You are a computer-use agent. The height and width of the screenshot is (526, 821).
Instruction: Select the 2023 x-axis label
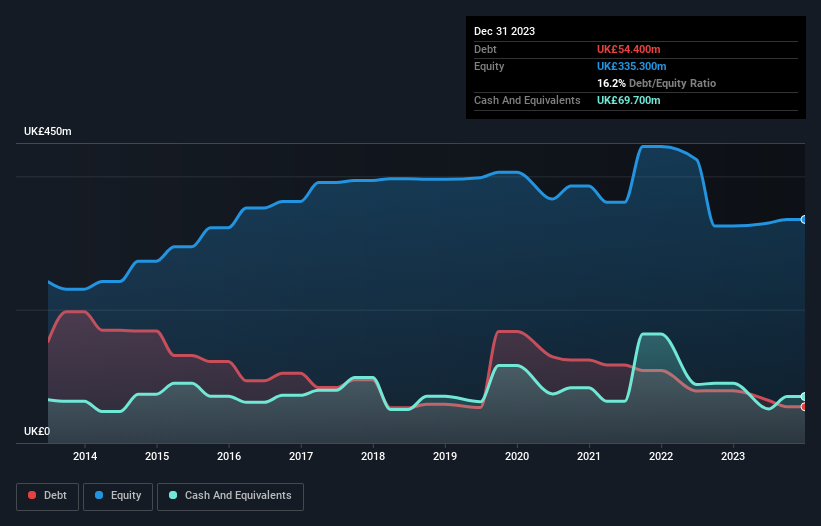(x=733, y=456)
